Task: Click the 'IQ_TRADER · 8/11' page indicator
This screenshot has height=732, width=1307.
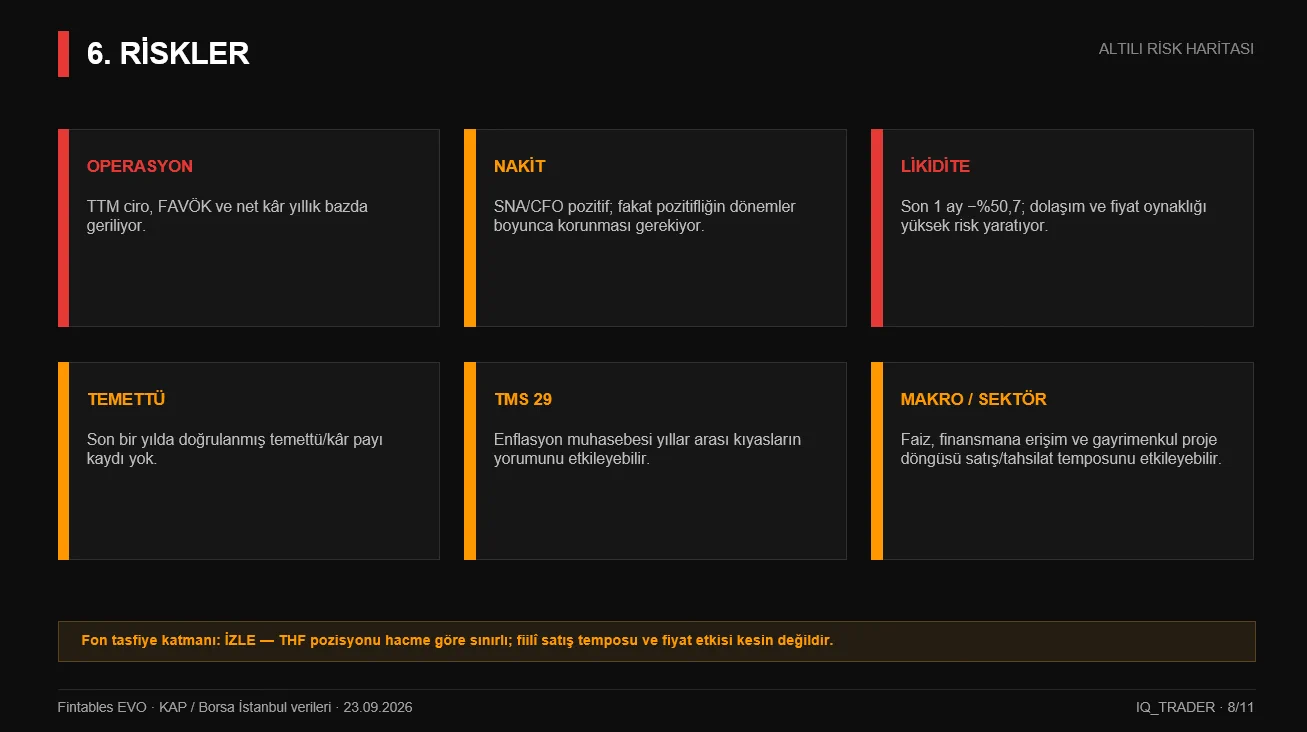Action: 1195,707
